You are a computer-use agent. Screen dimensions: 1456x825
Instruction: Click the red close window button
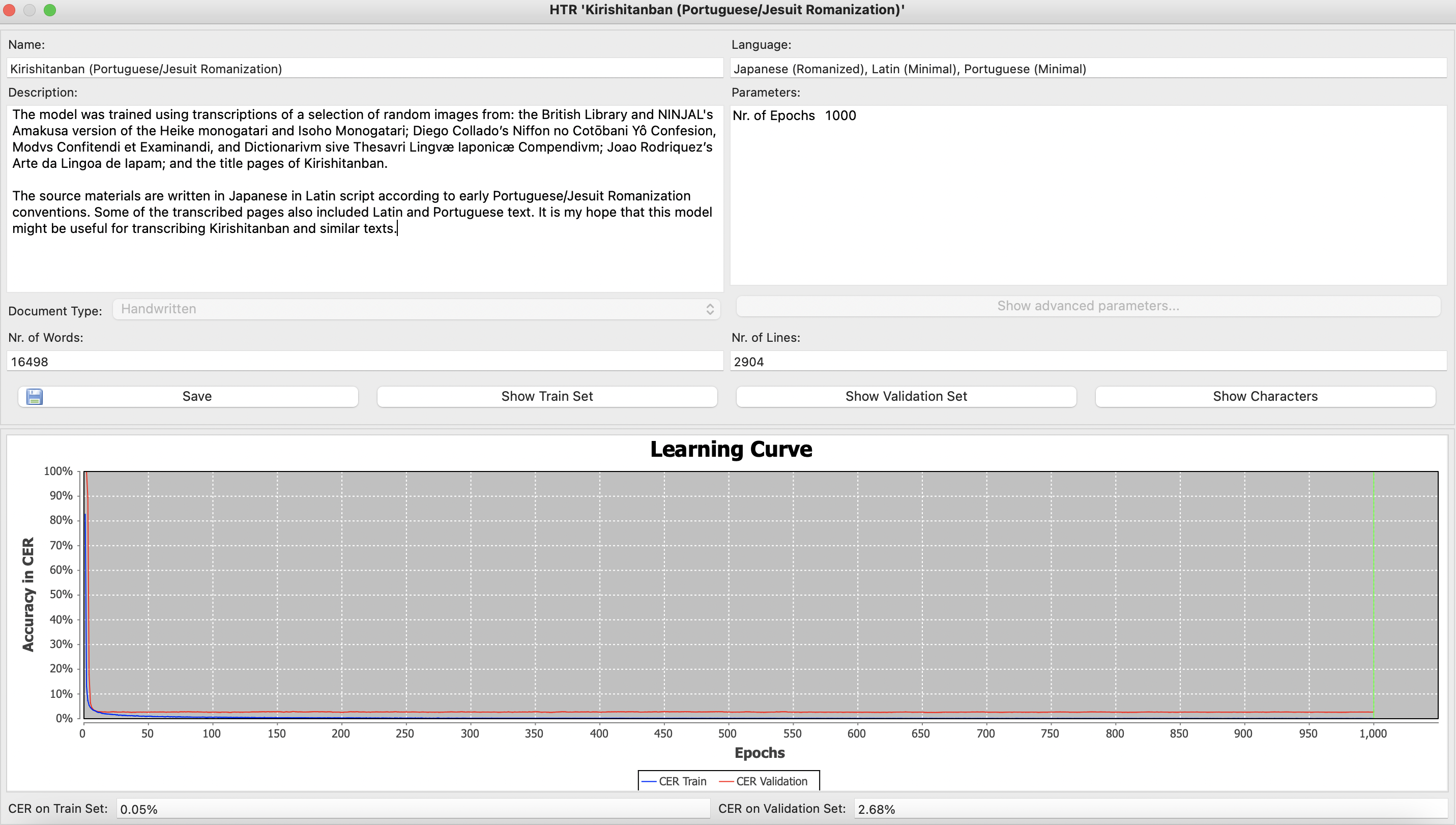click(x=9, y=10)
